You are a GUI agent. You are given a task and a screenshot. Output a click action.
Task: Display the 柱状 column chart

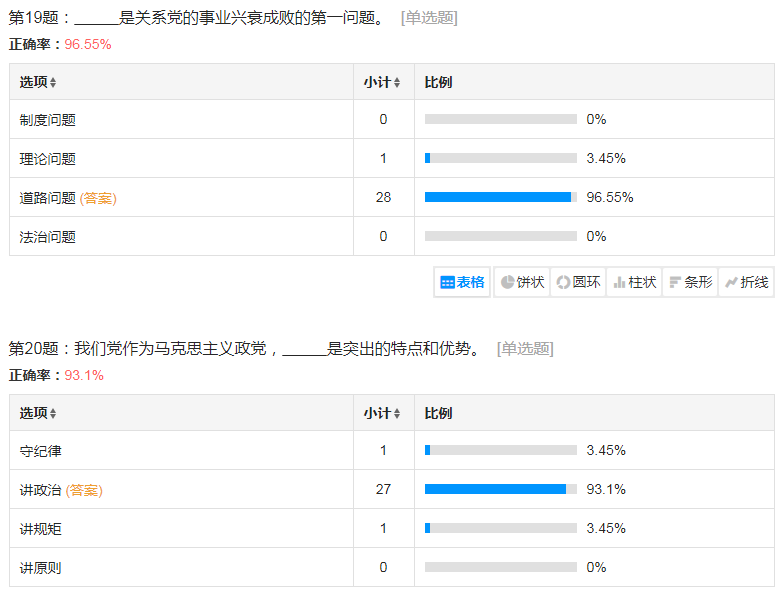(x=634, y=282)
